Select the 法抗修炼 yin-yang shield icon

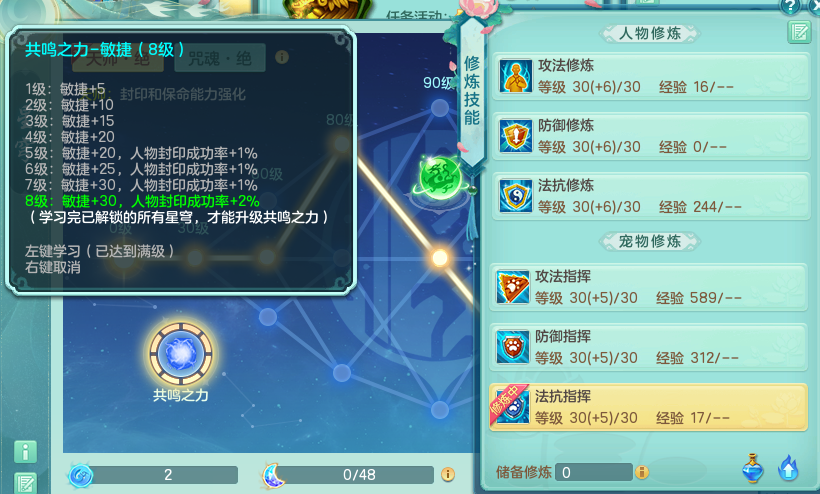tap(515, 196)
